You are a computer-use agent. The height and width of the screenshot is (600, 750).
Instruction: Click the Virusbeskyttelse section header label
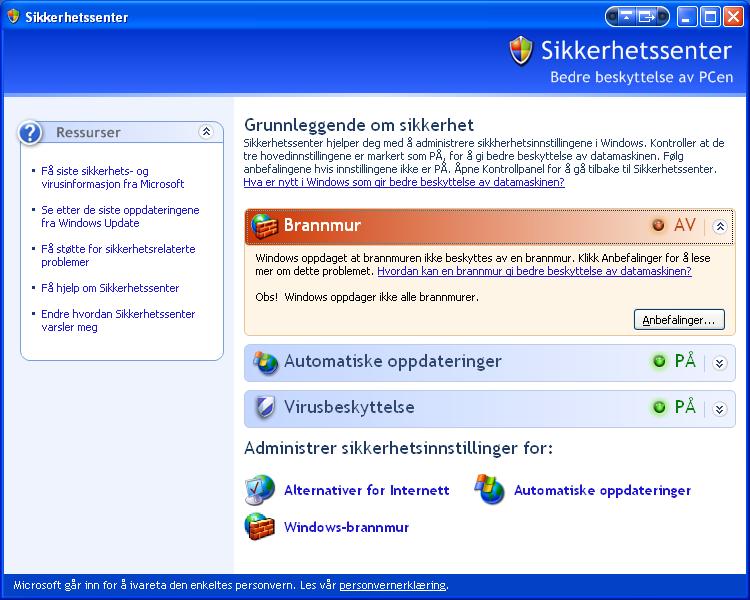coord(349,407)
